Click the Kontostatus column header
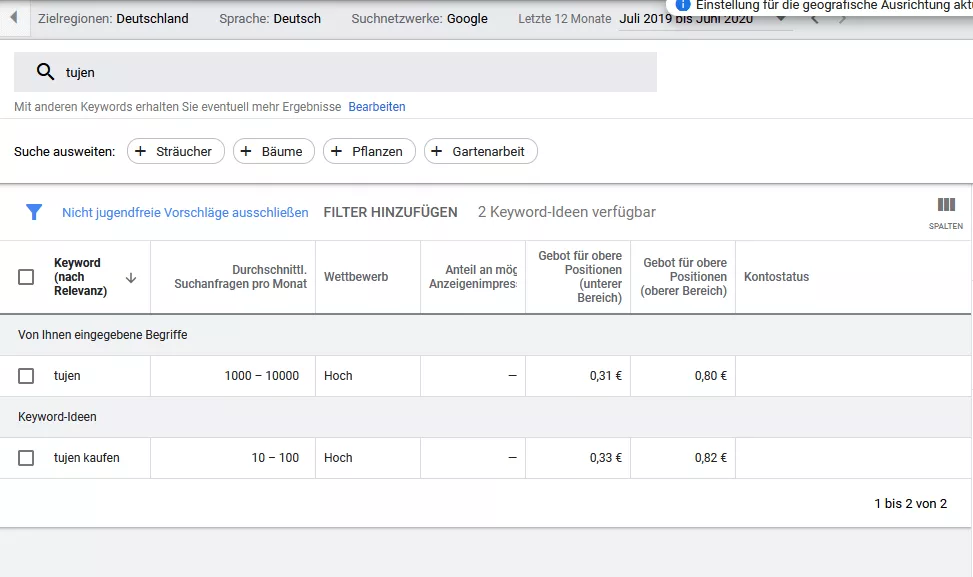The height and width of the screenshot is (577, 973). click(776, 277)
